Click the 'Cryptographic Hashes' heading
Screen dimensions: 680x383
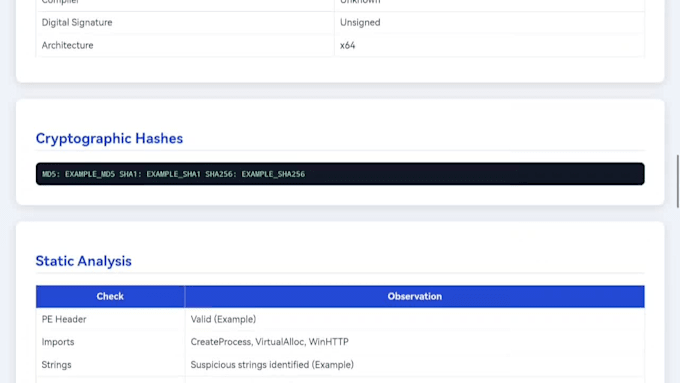click(109, 138)
